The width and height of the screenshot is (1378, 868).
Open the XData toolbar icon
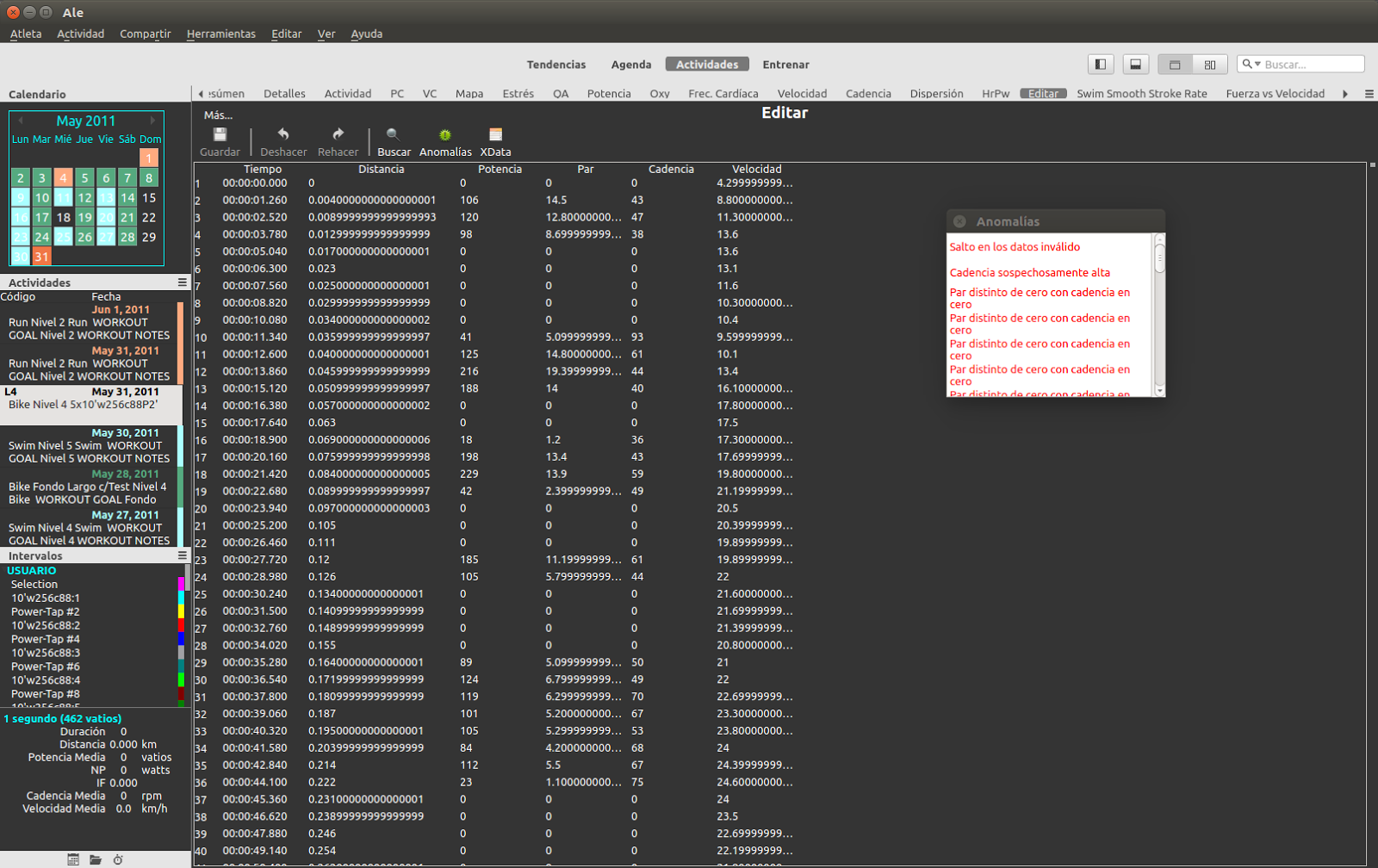coord(495,134)
